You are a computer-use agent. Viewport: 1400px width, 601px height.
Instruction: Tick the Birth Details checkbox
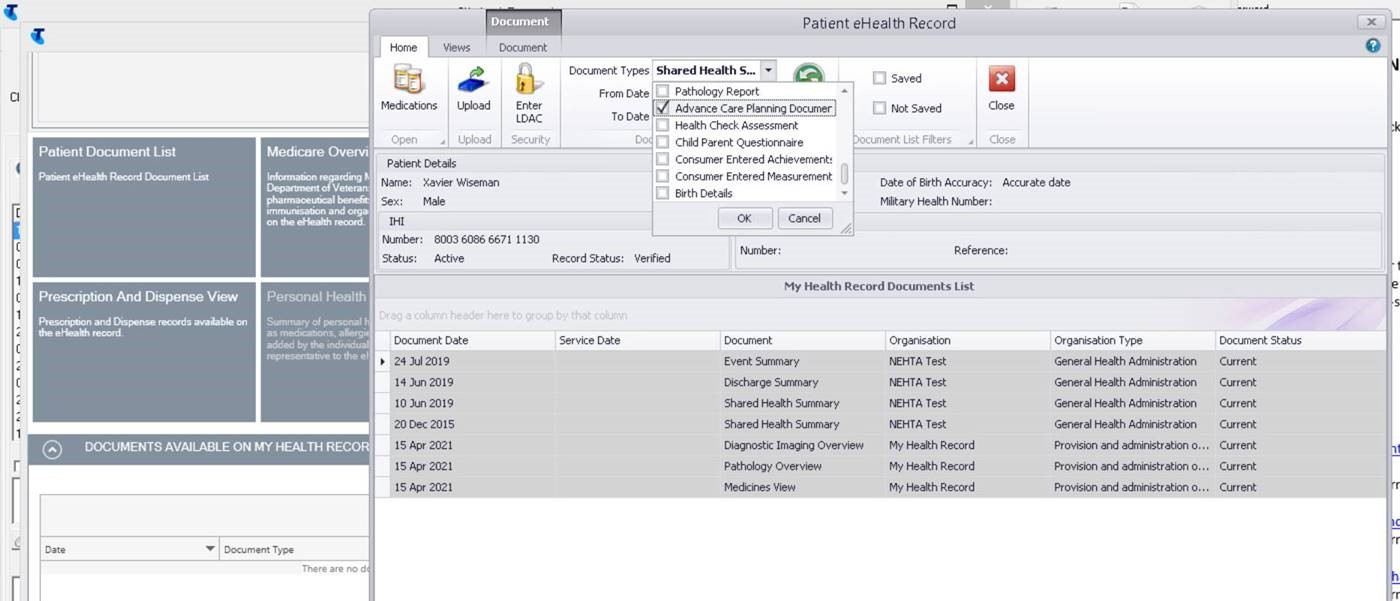point(662,193)
